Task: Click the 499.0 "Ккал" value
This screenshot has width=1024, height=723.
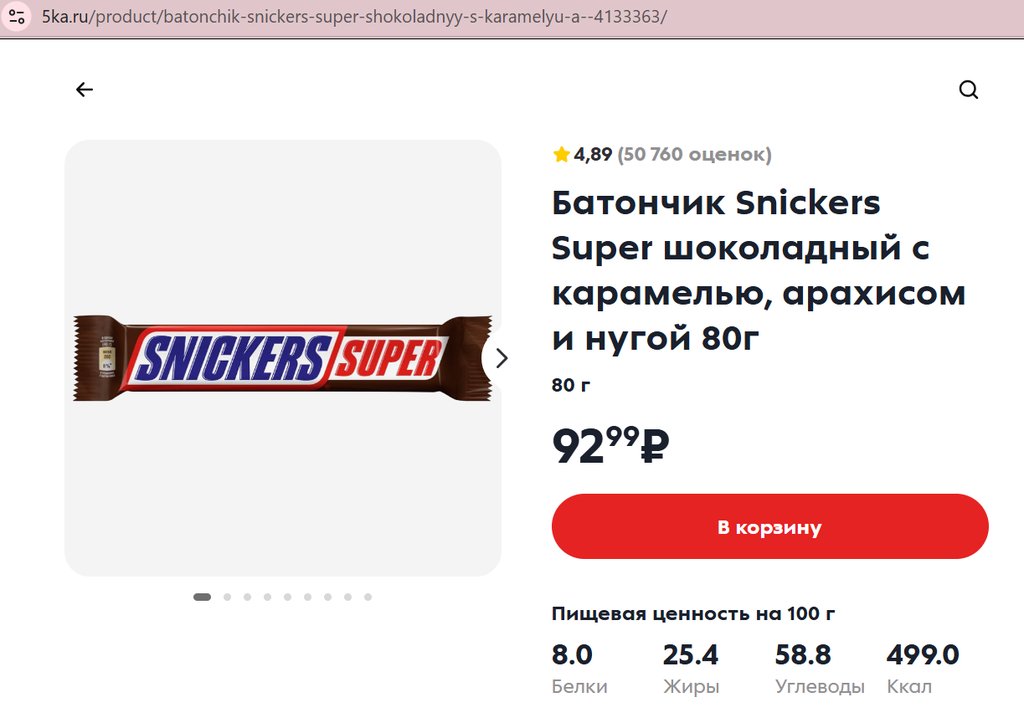Action: [922, 656]
